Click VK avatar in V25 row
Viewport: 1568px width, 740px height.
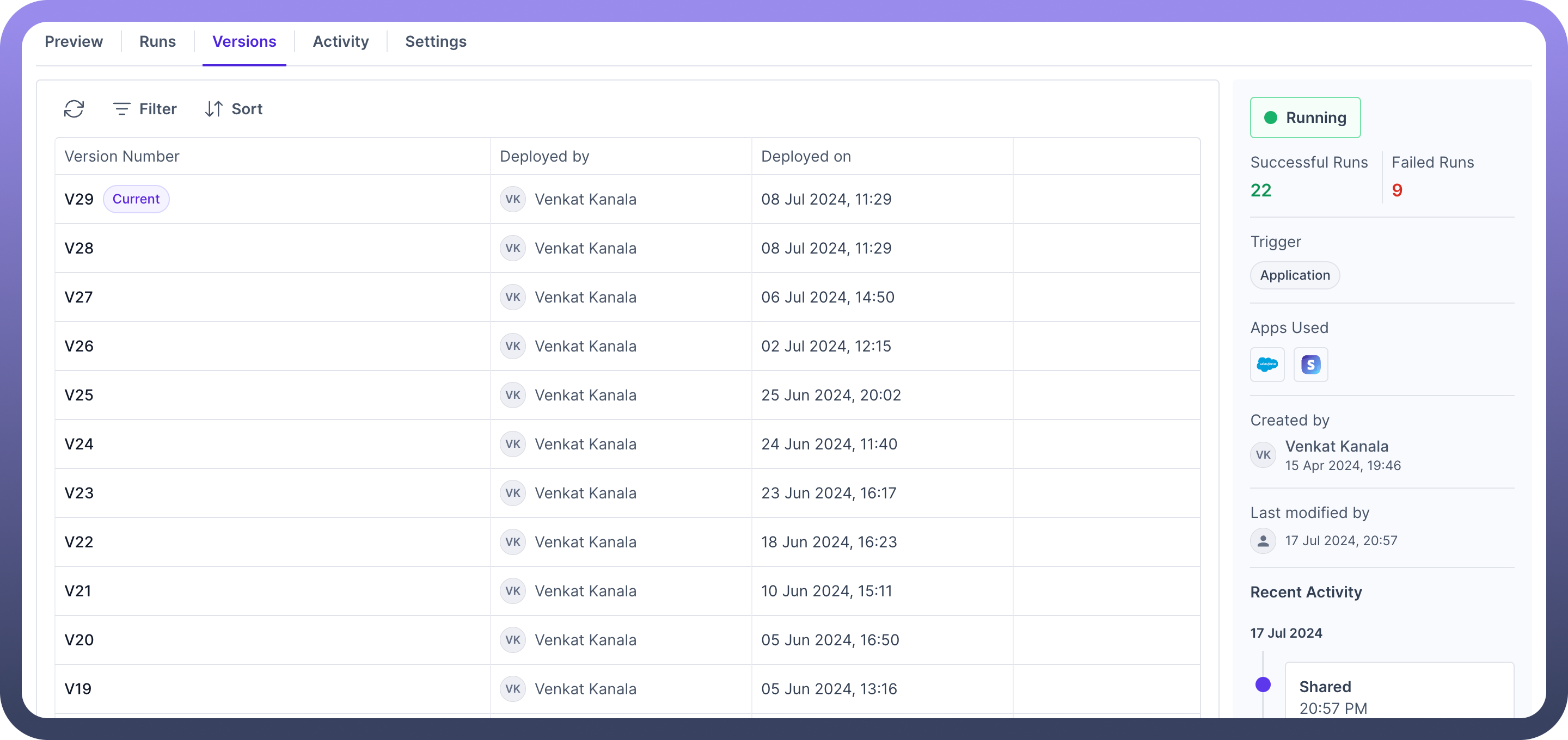(512, 395)
